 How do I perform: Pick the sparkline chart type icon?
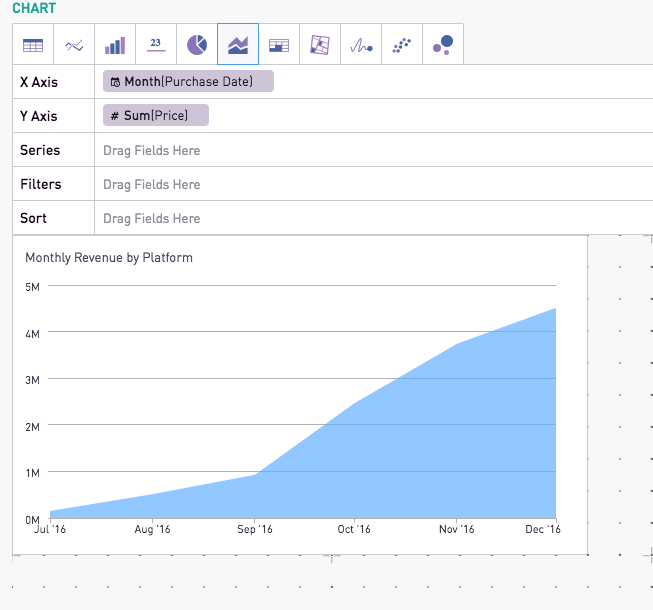[361, 44]
